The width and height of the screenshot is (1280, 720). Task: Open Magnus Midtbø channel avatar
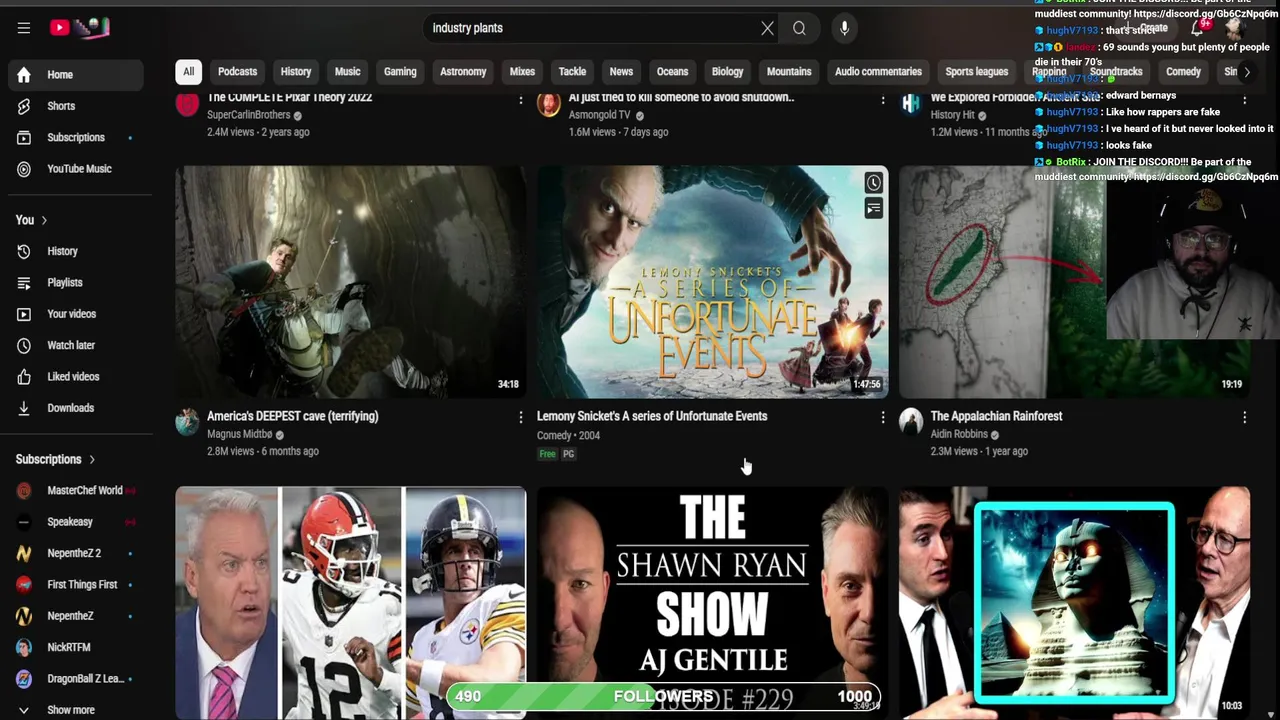(187, 421)
